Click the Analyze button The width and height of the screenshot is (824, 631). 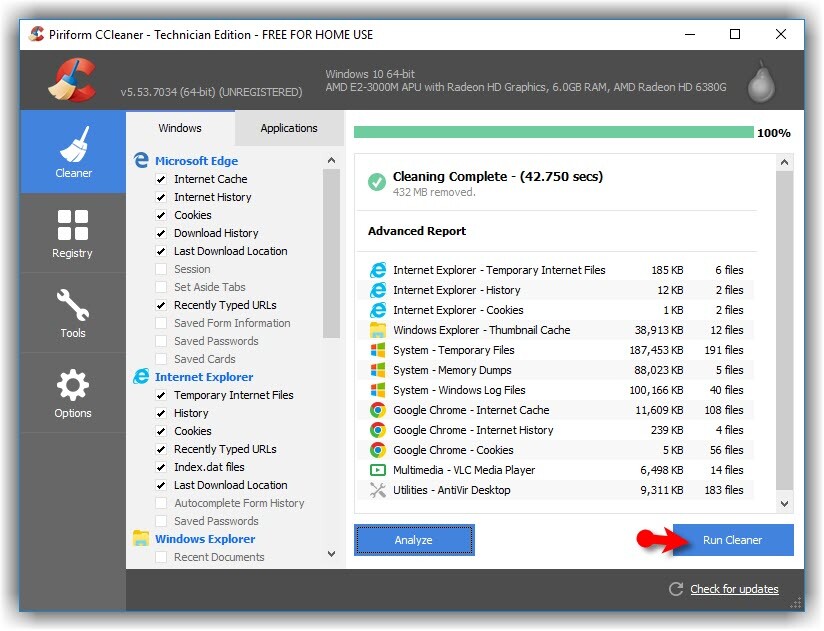414,540
